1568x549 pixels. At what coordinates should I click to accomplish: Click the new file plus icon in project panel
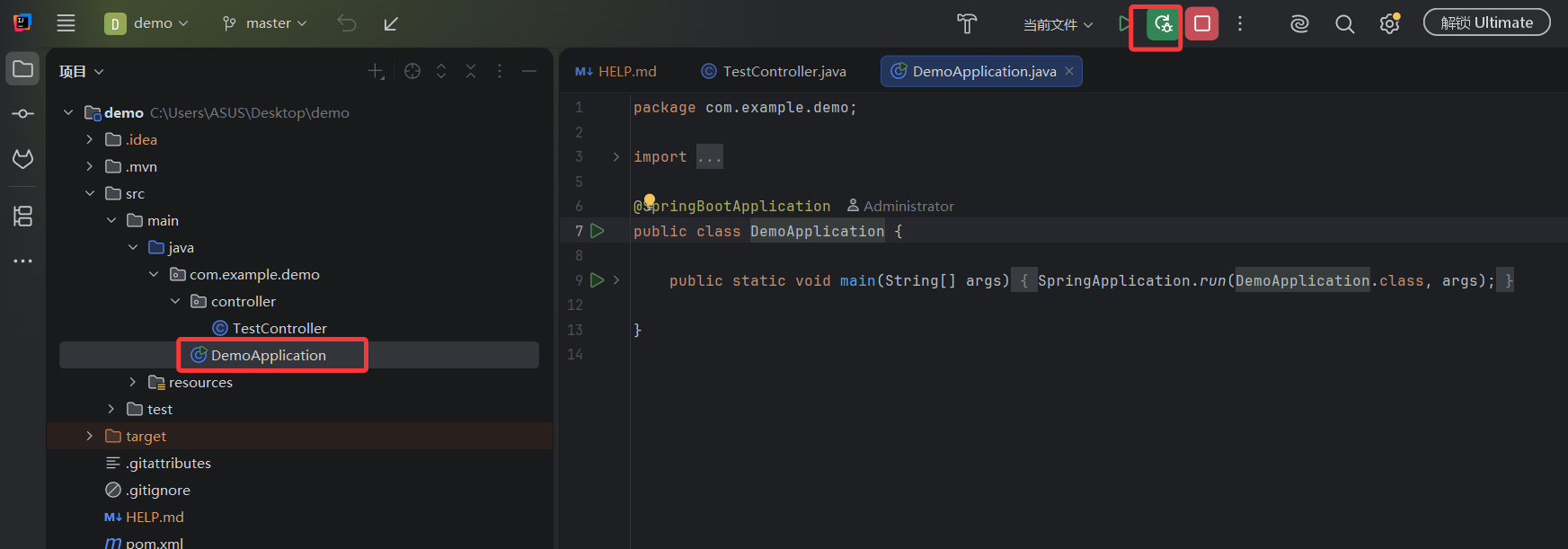point(376,71)
